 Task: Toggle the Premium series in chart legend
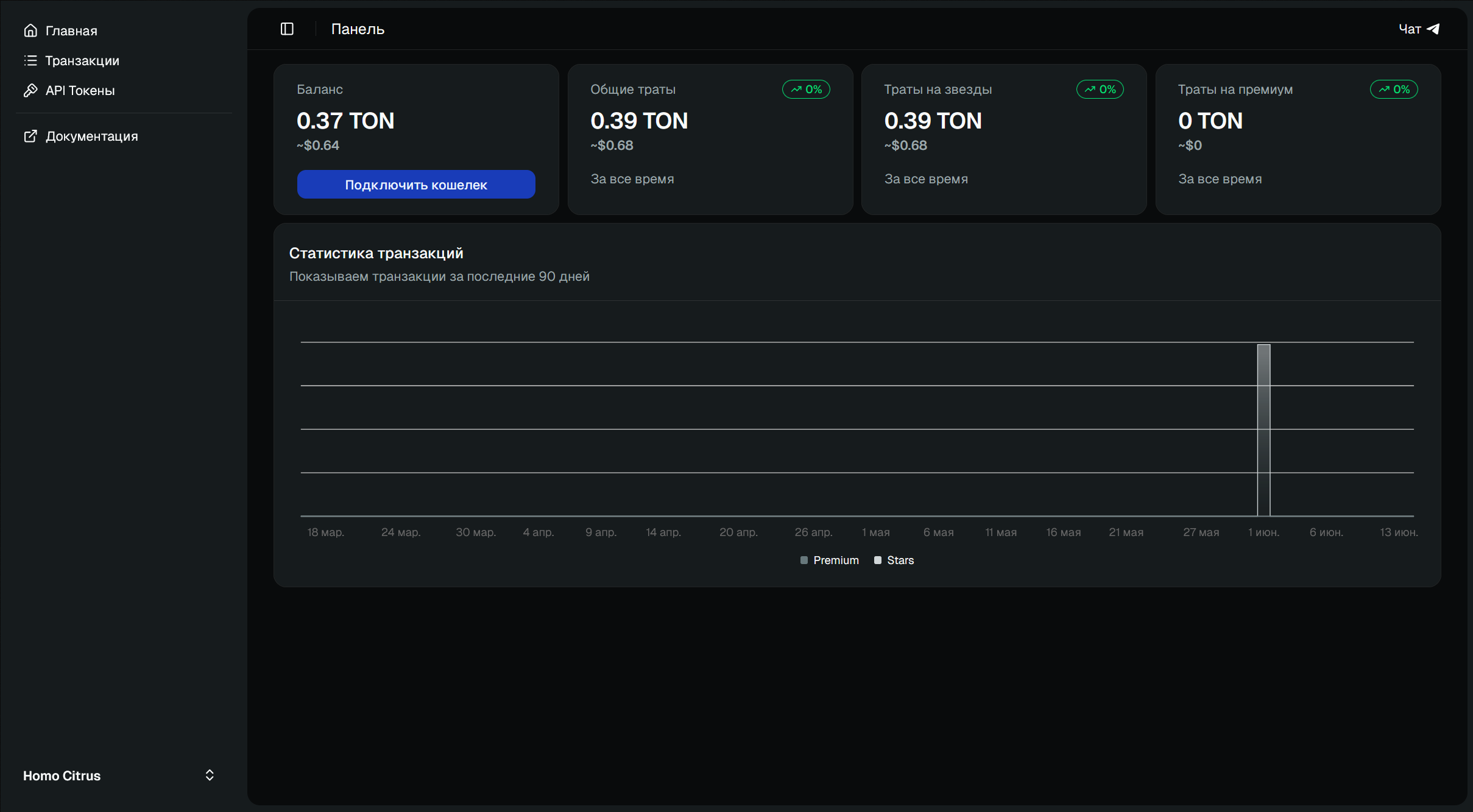[829, 560]
